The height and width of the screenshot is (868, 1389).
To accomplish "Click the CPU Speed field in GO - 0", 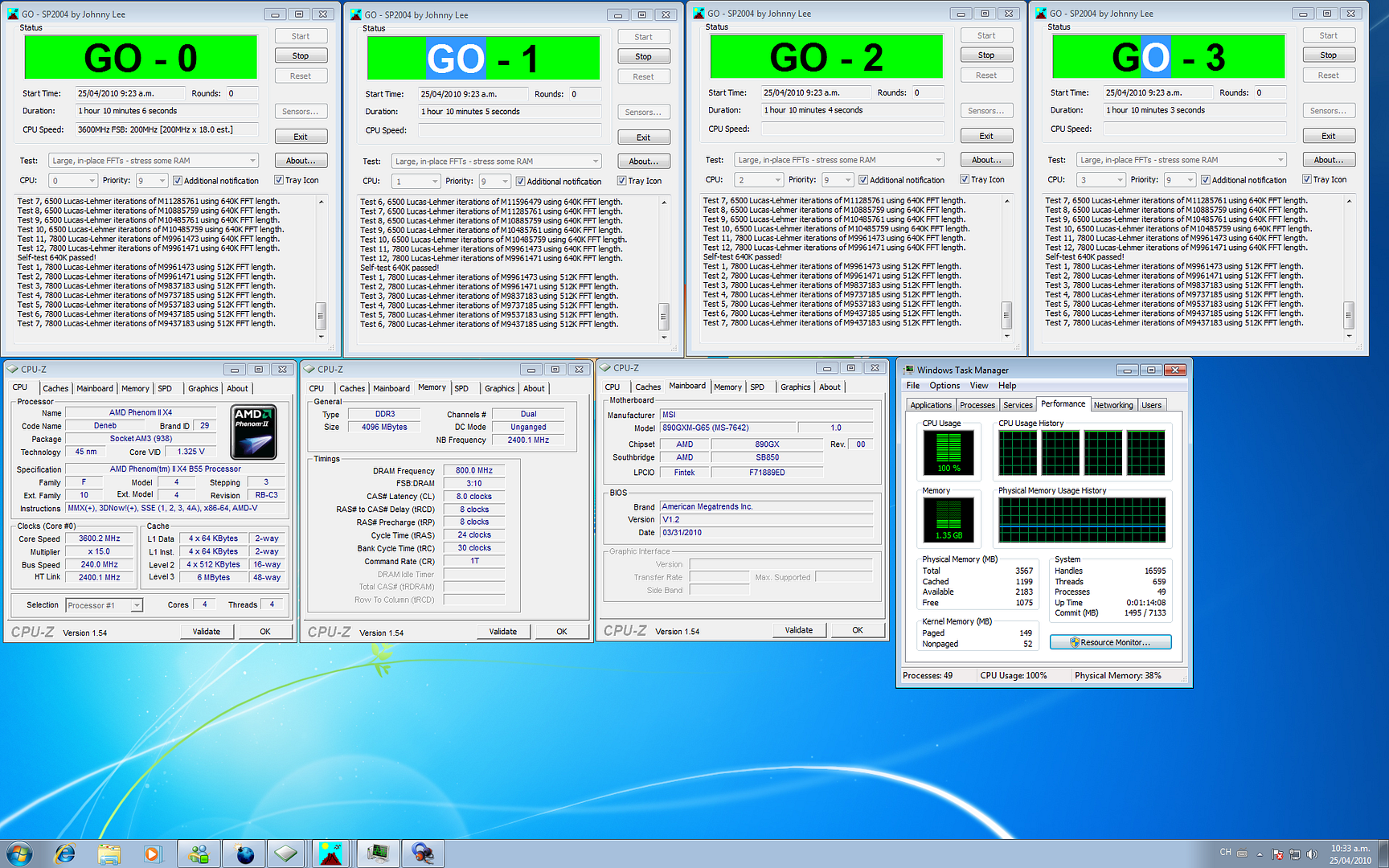I will (167, 129).
